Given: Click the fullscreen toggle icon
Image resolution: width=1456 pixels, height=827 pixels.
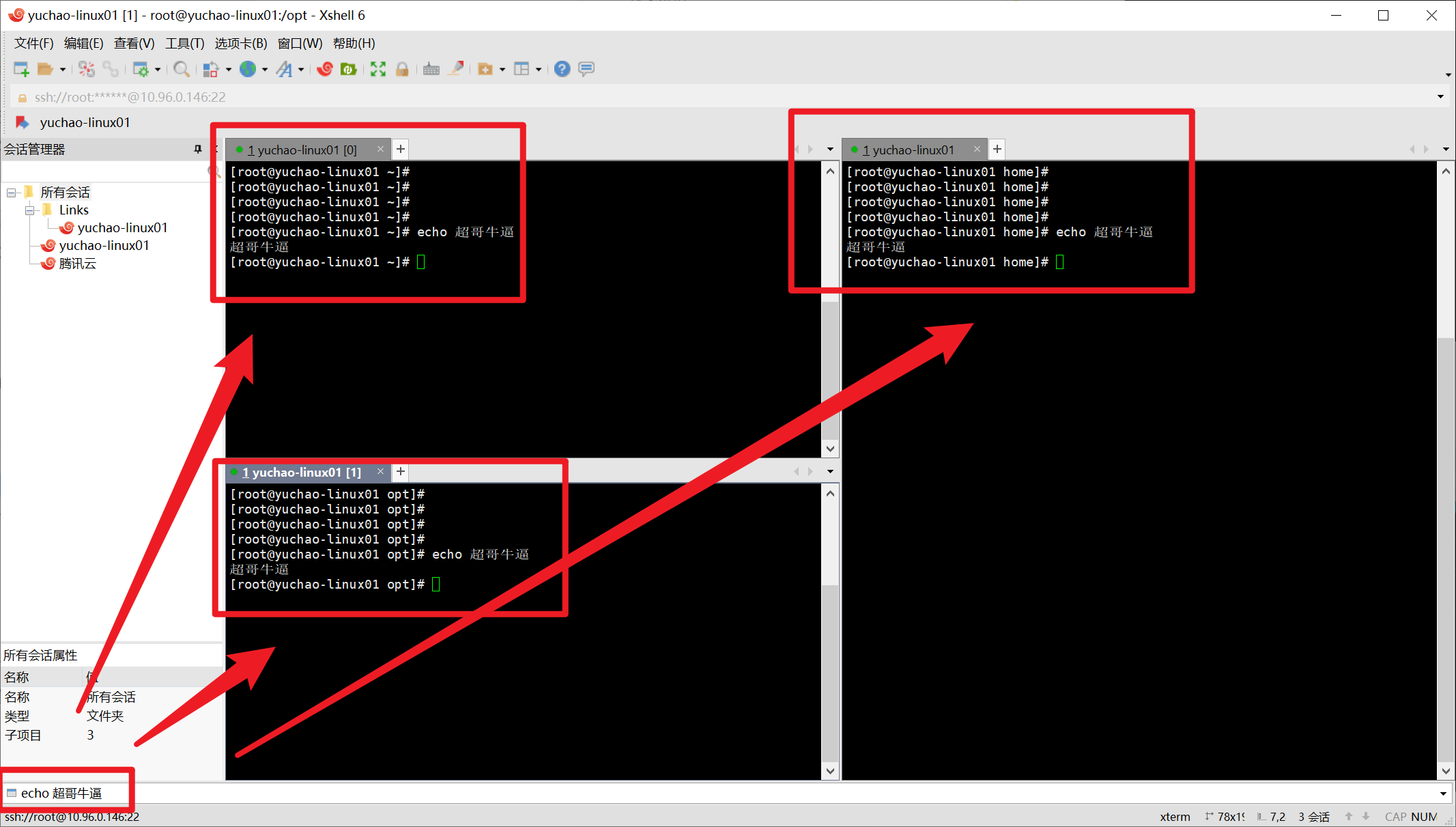Looking at the screenshot, I should (378, 69).
